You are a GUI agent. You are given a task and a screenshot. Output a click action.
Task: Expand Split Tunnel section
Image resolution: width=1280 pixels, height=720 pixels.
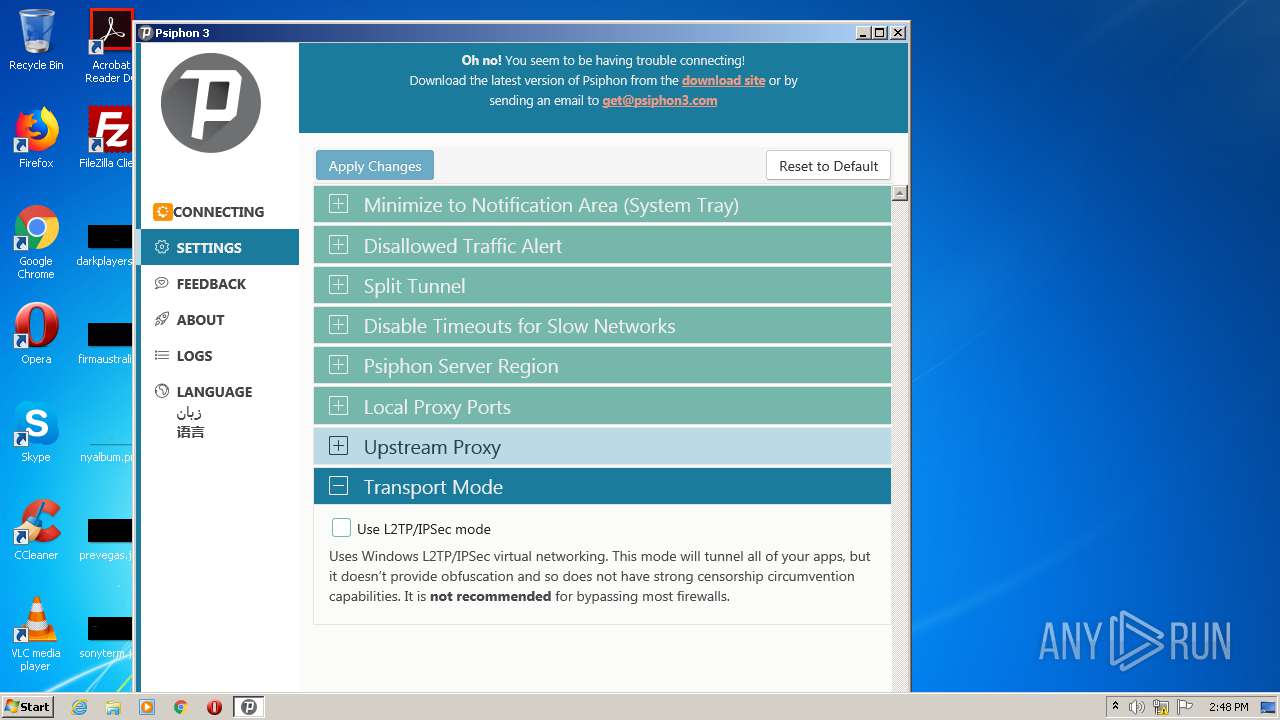602,285
